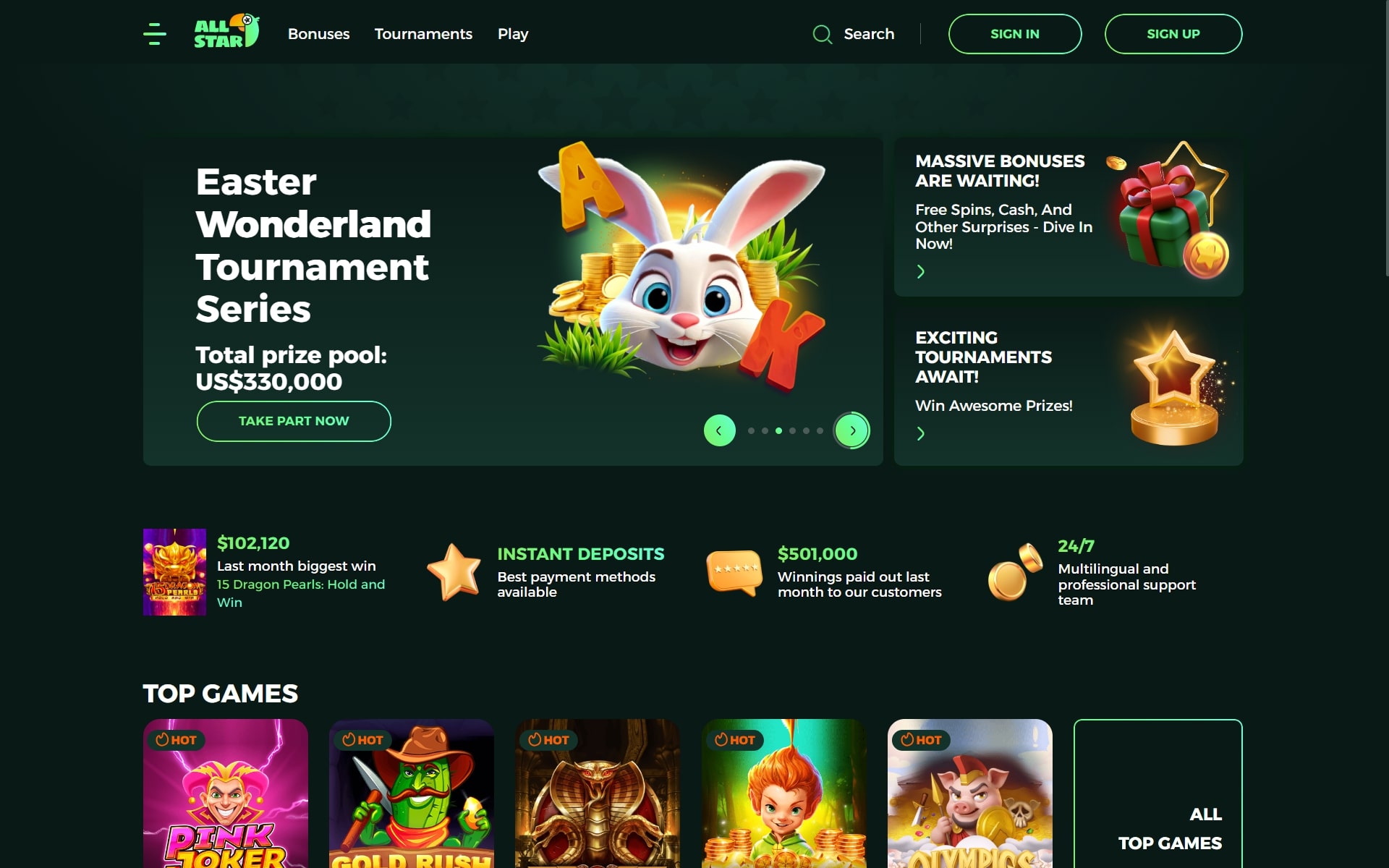Click the All Star logo

click(226, 32)
